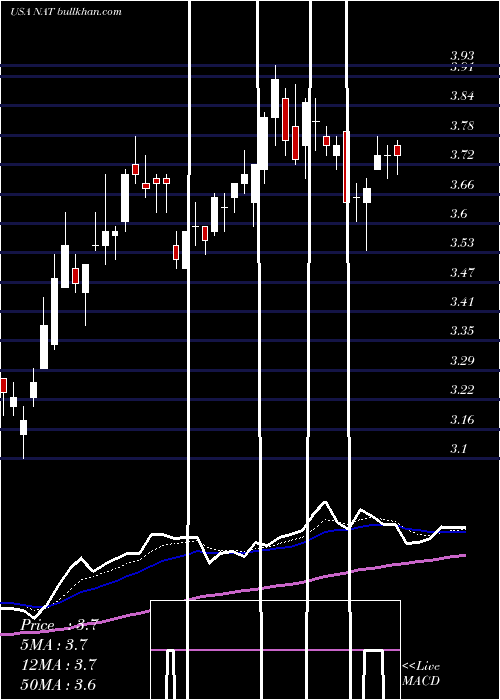Click the 50MA : 3.6 readout
Image resolution: width=500 pixels, height=700 pixels.
point(59,684)
